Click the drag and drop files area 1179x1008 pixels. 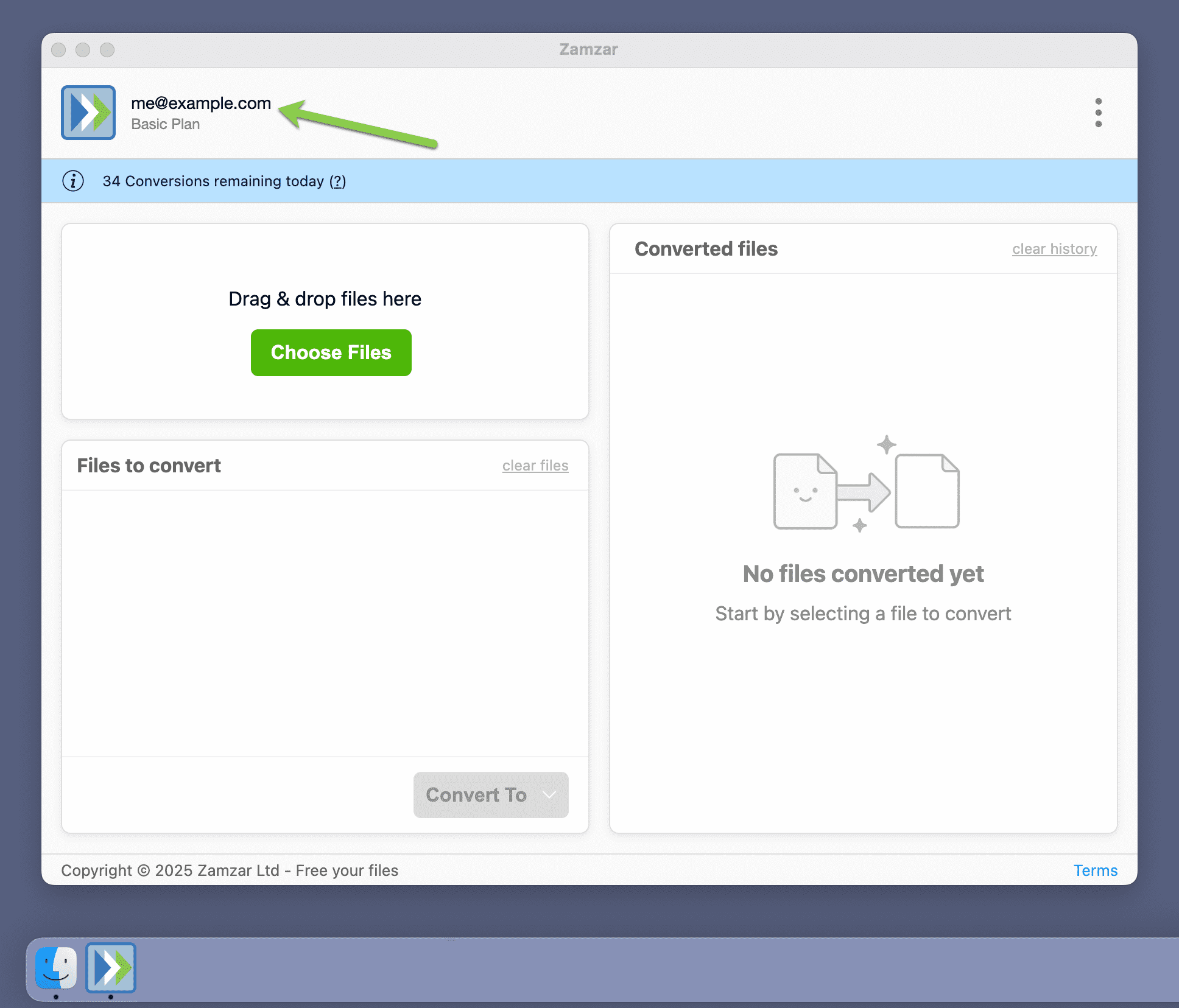pyautogui.click(x=325, y=298)
